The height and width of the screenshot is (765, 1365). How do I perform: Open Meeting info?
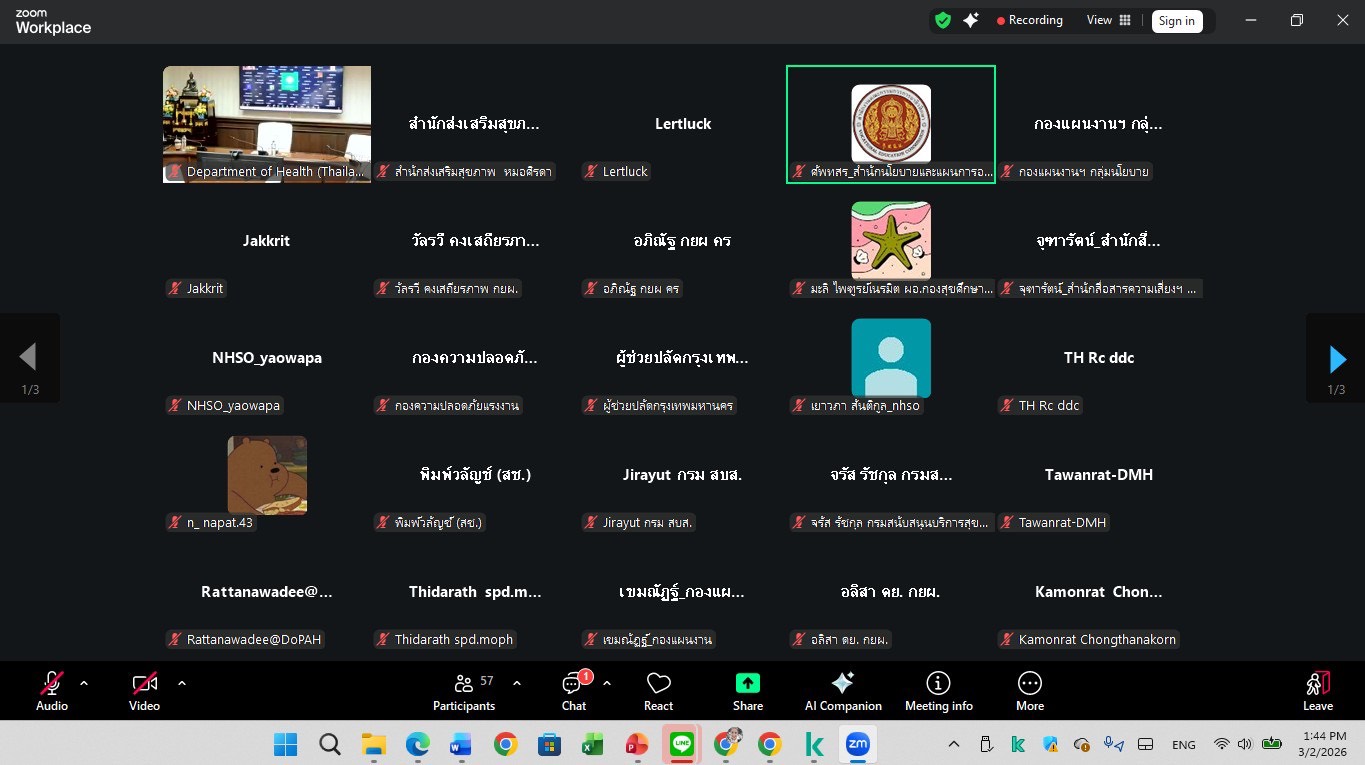tap(938, 691)
